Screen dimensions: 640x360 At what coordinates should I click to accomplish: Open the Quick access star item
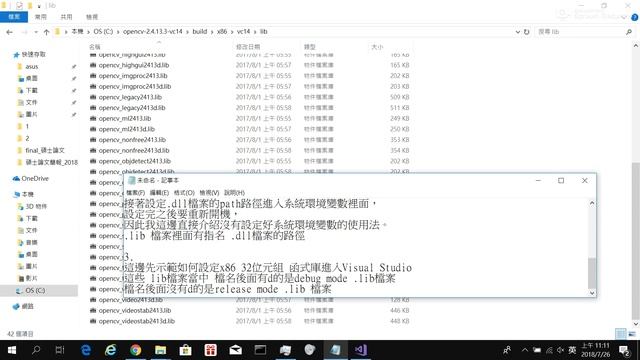click(29, 54)
